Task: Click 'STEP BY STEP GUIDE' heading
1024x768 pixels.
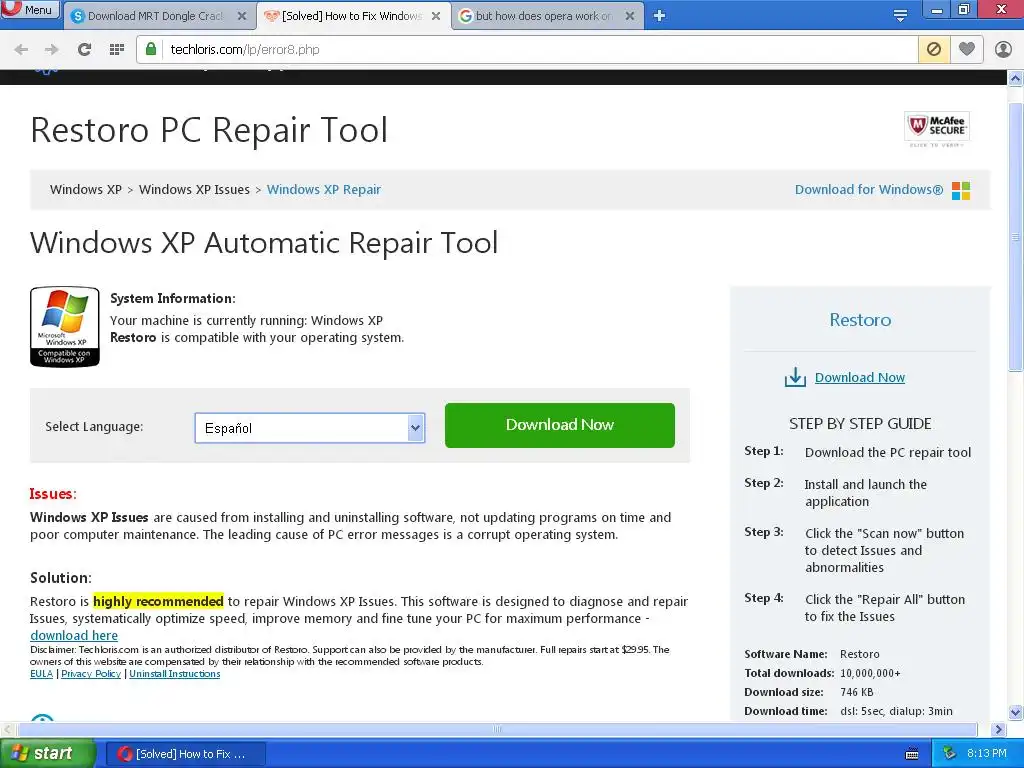Action: click(860, 424)
